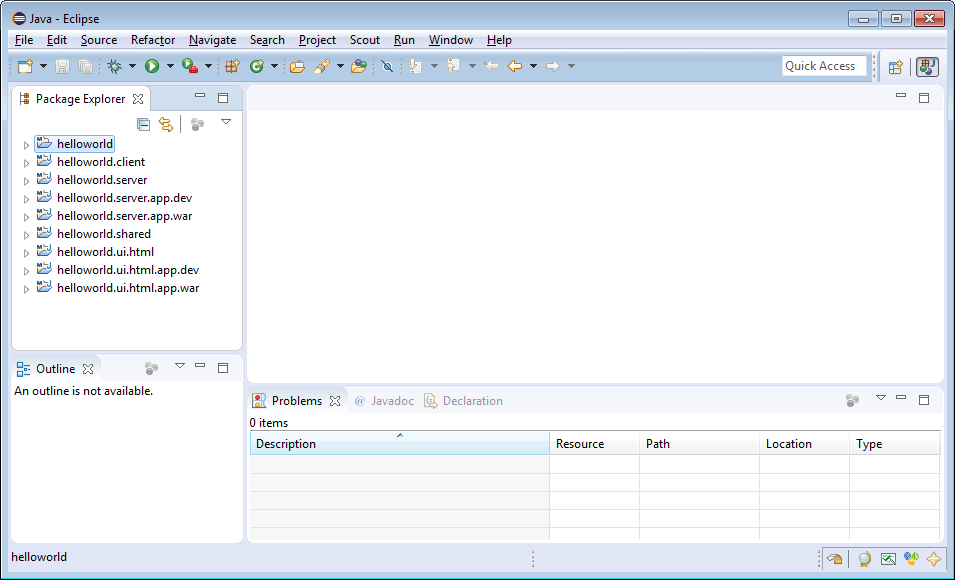
Task: Navigate back with the yellow left arrow
Action: click(515, 66)
